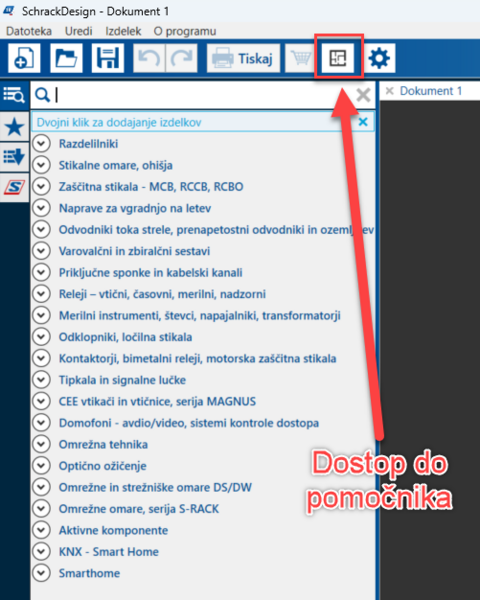Select Omrežne omare, serija S-RACK
This screenshot has height=600, width=480.
click(139, 509)
